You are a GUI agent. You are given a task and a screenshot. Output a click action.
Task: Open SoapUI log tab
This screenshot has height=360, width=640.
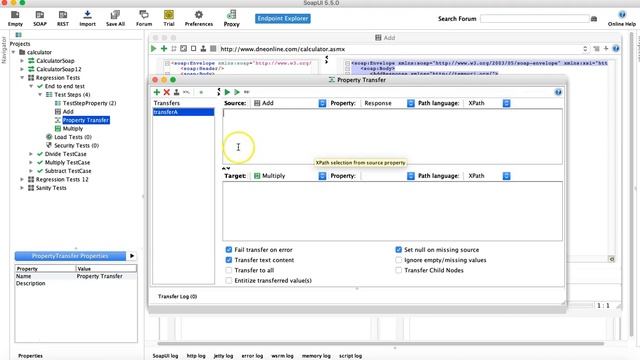point(165,356)
